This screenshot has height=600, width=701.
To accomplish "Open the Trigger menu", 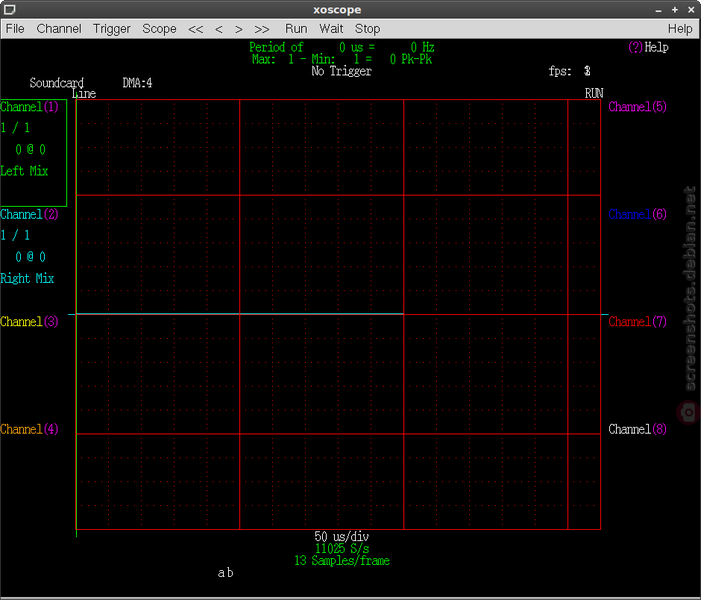I will [112, 29].
